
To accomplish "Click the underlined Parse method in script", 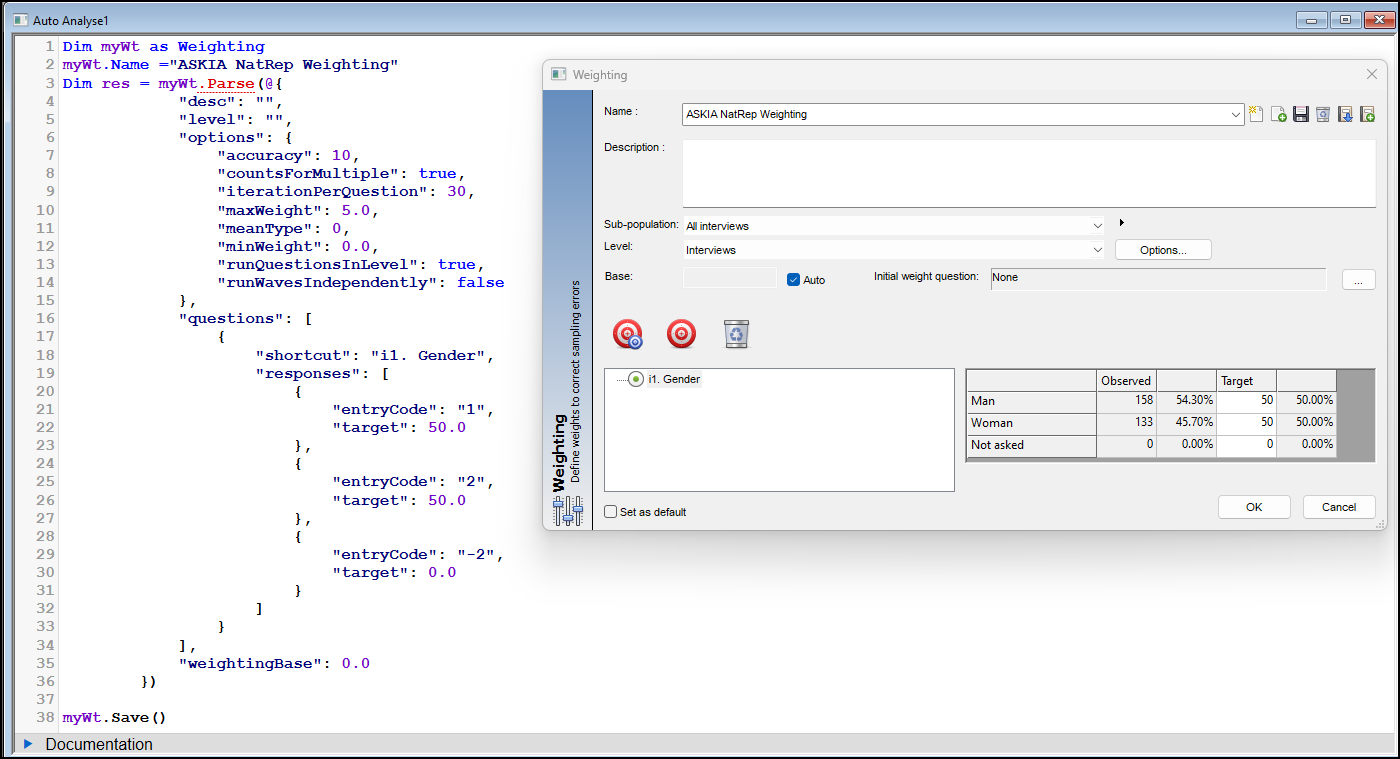I will click(230, 84).
